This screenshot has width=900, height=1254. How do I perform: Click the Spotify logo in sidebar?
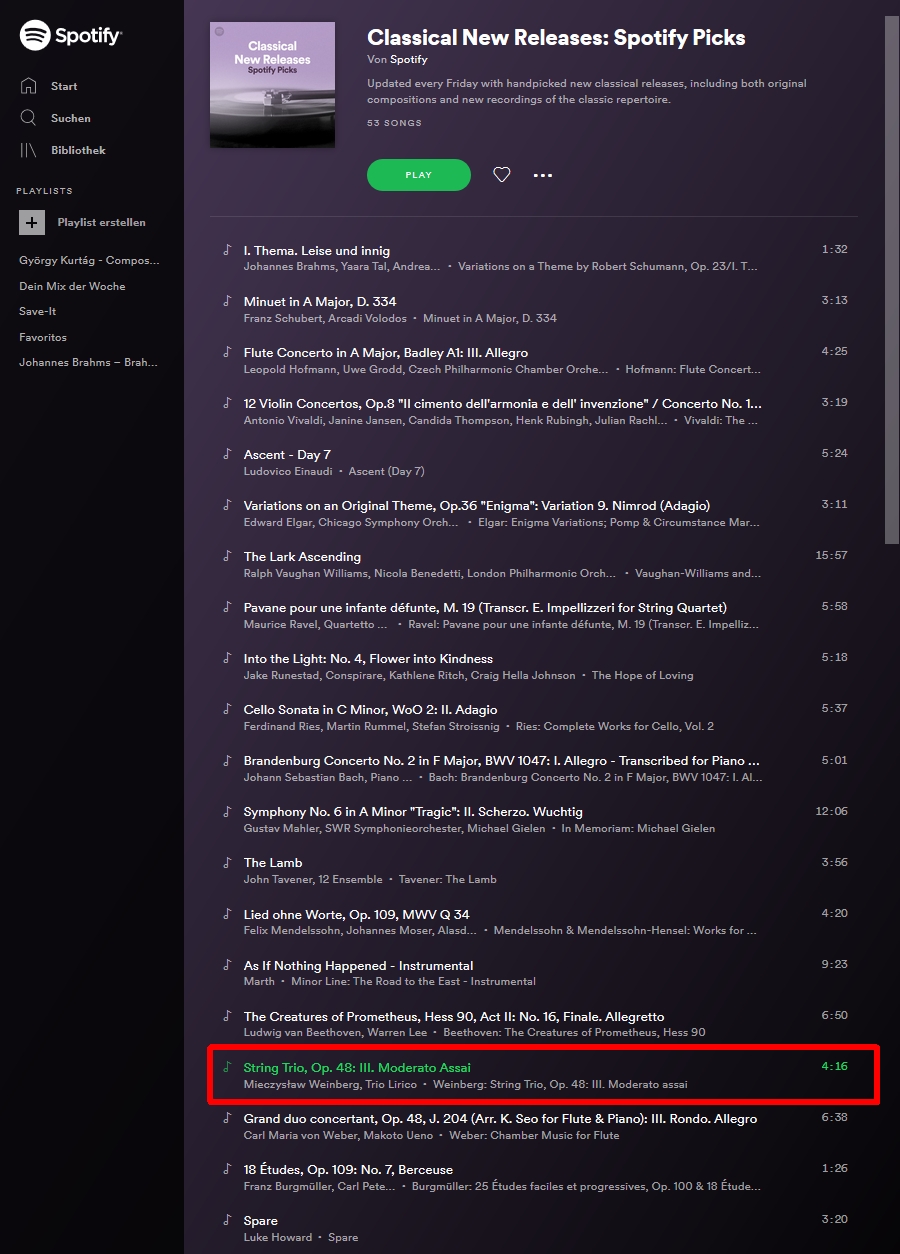70,36
